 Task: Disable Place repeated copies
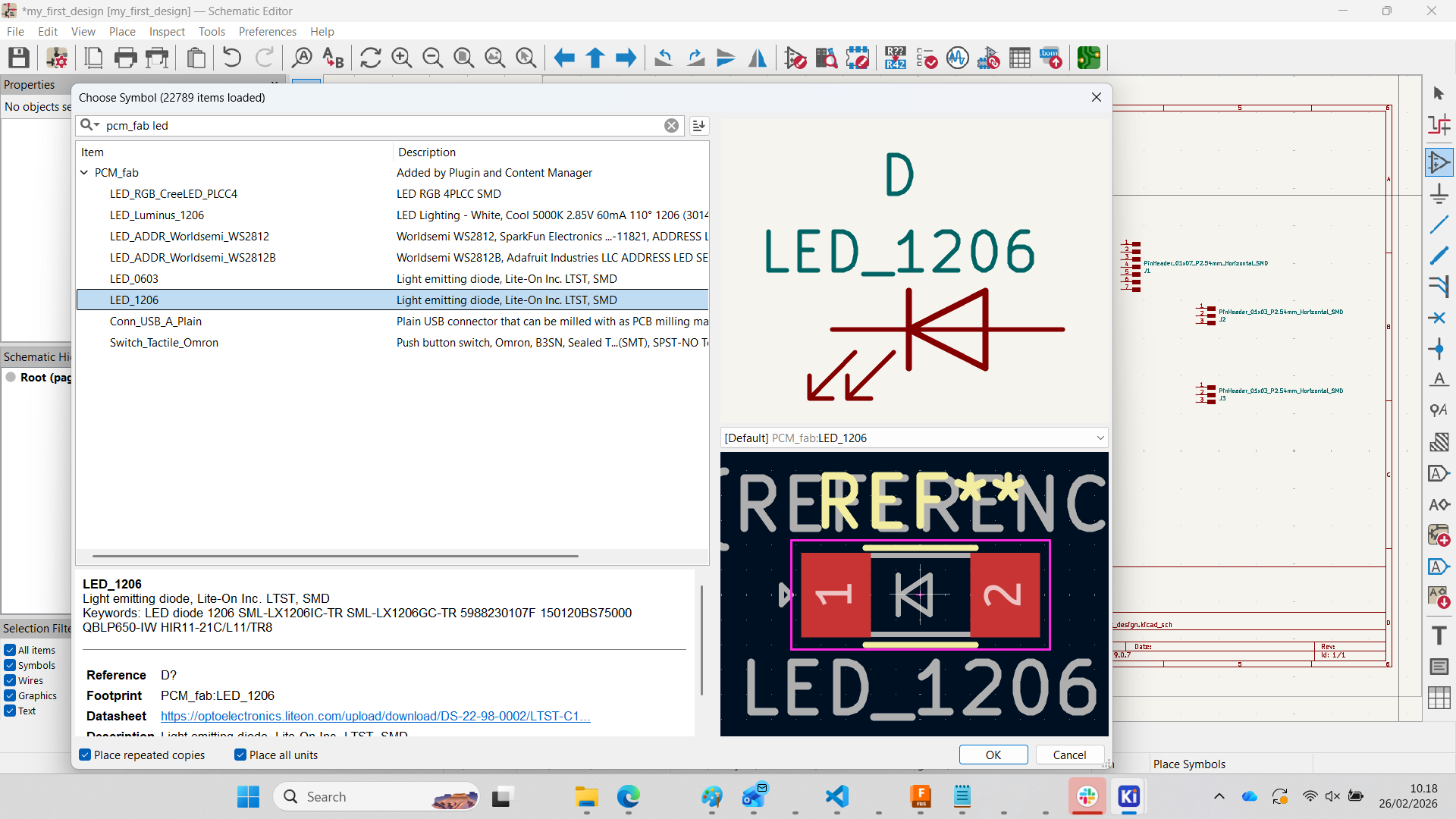tap(84, 755)
